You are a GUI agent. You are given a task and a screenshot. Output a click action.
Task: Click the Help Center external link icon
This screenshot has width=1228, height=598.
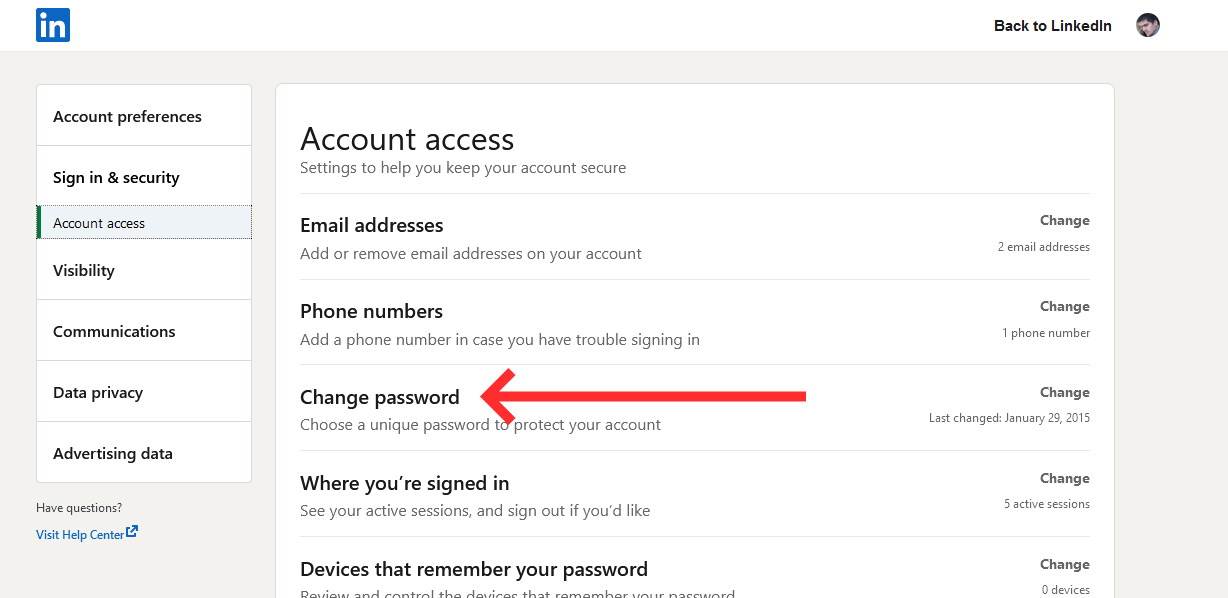tap(132, 532)
